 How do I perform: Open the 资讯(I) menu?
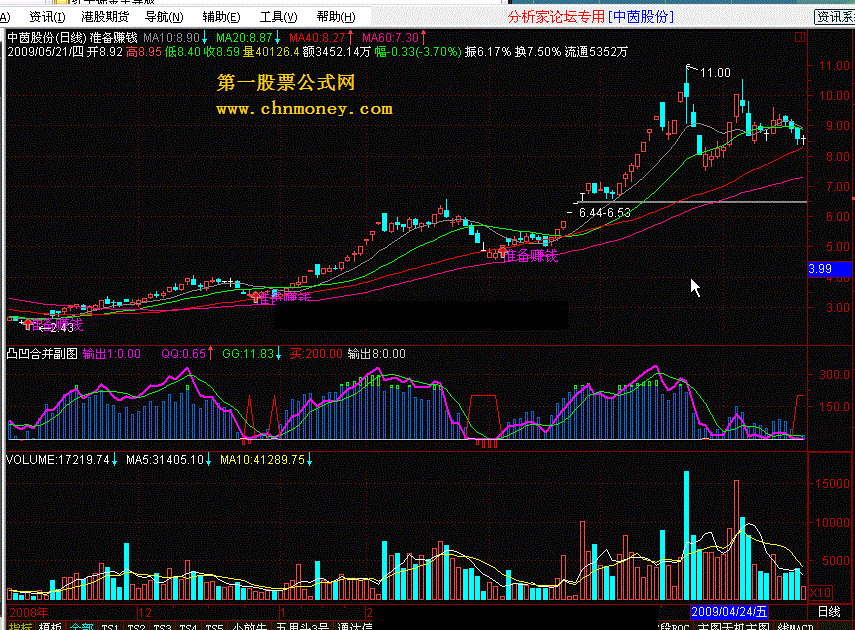pyautogui.click(x=47, y=17)
